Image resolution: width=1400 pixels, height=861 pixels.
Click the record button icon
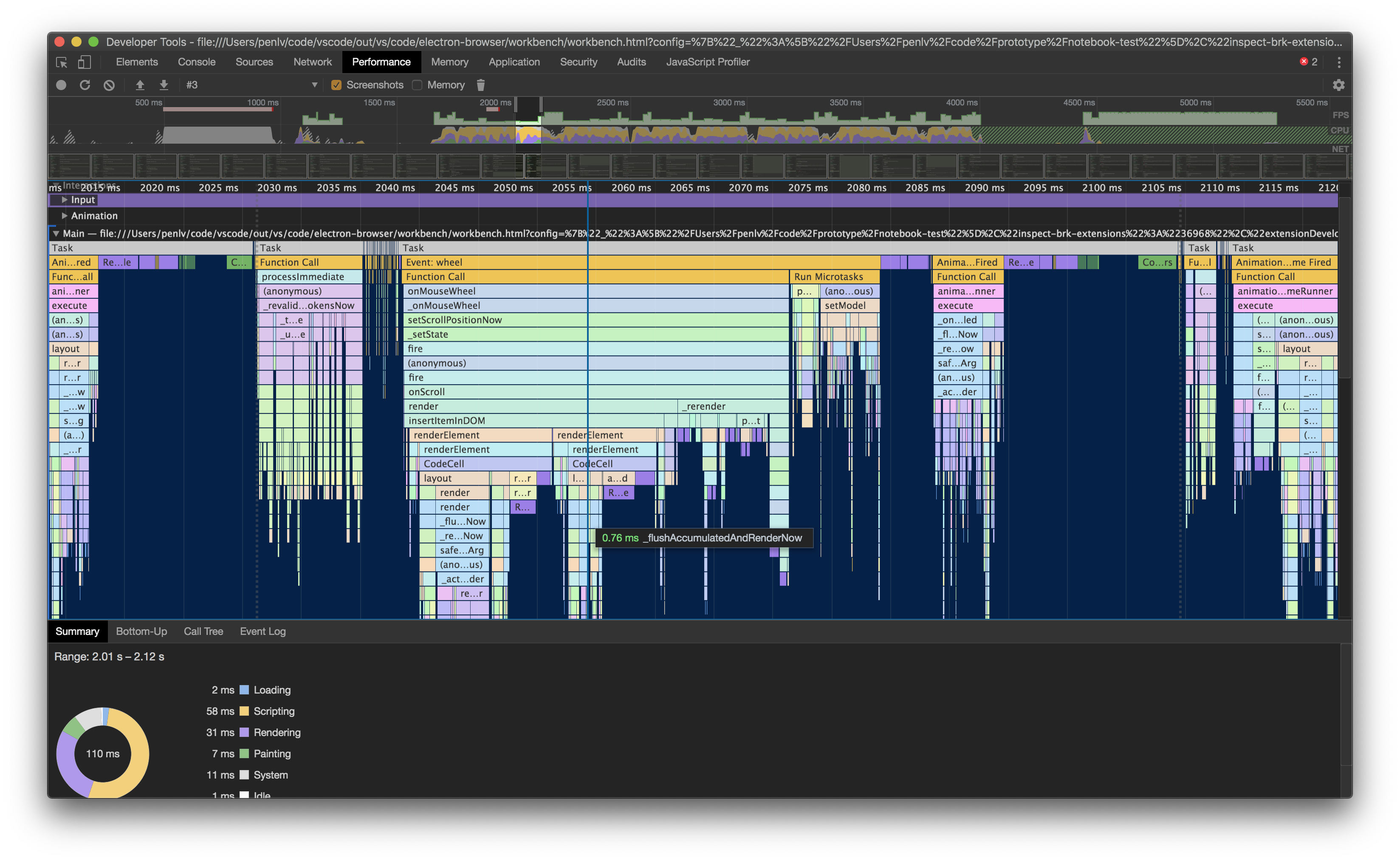[61, 85]
